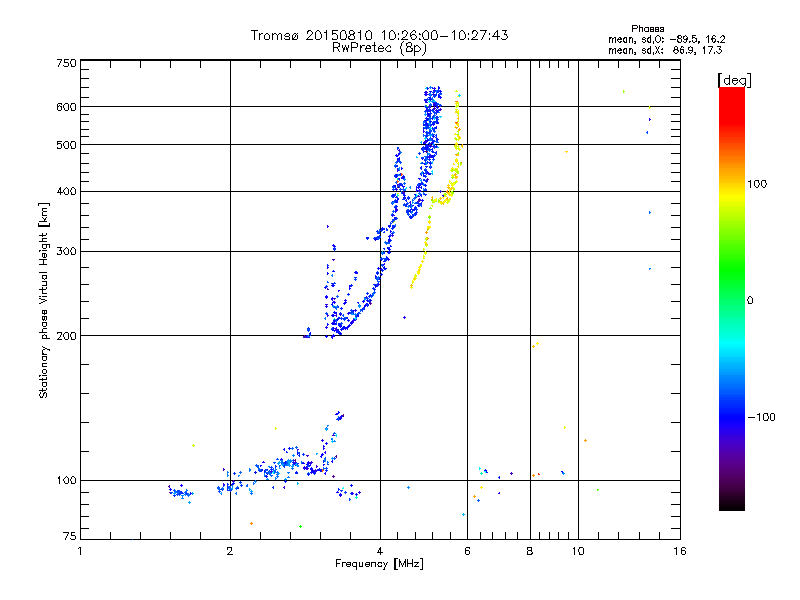Click y-axis tick label '75'
The width and height of the screenshot is (800, 600).
(70, 536)
